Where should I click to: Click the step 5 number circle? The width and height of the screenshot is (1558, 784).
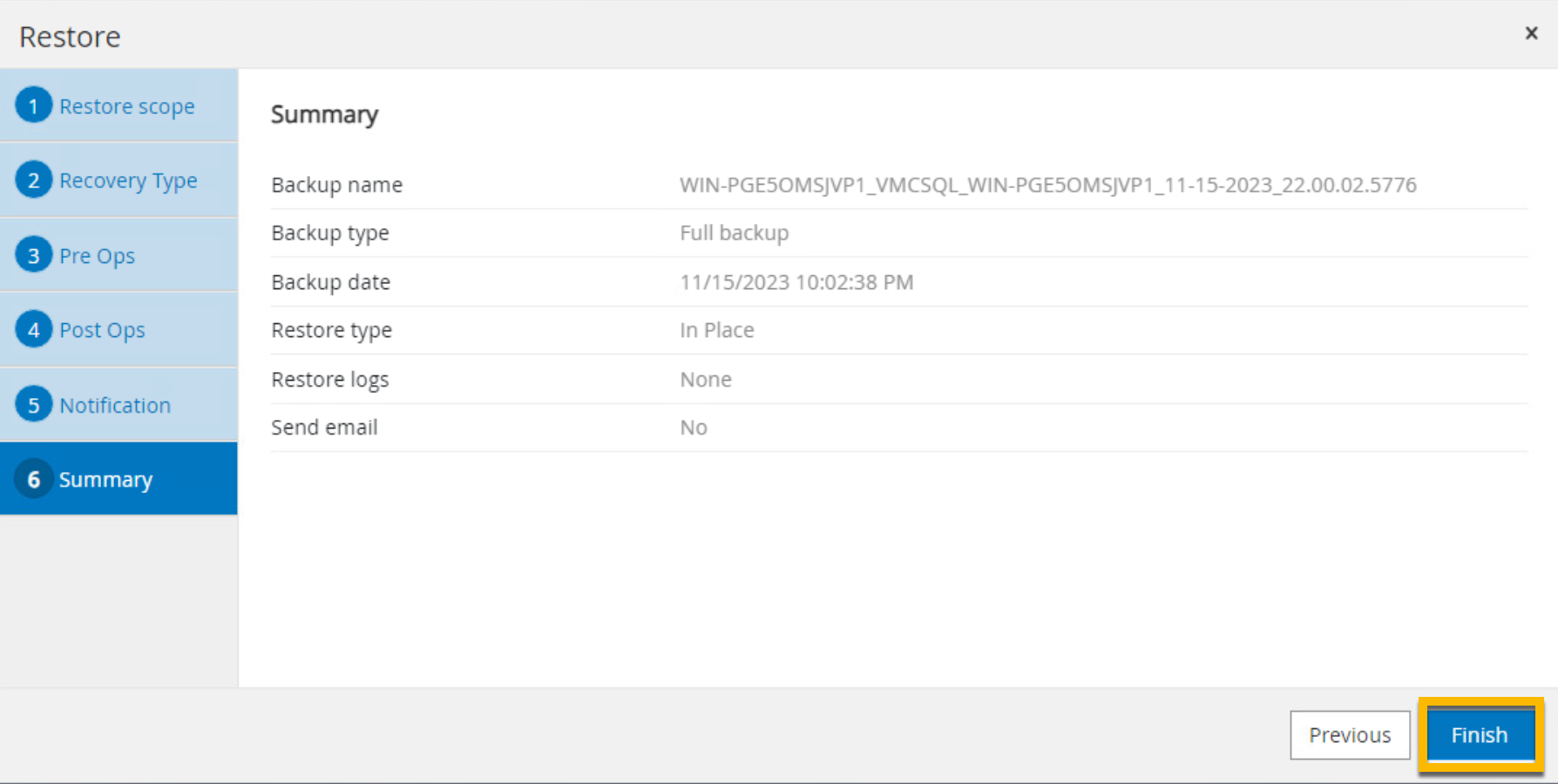34,405
